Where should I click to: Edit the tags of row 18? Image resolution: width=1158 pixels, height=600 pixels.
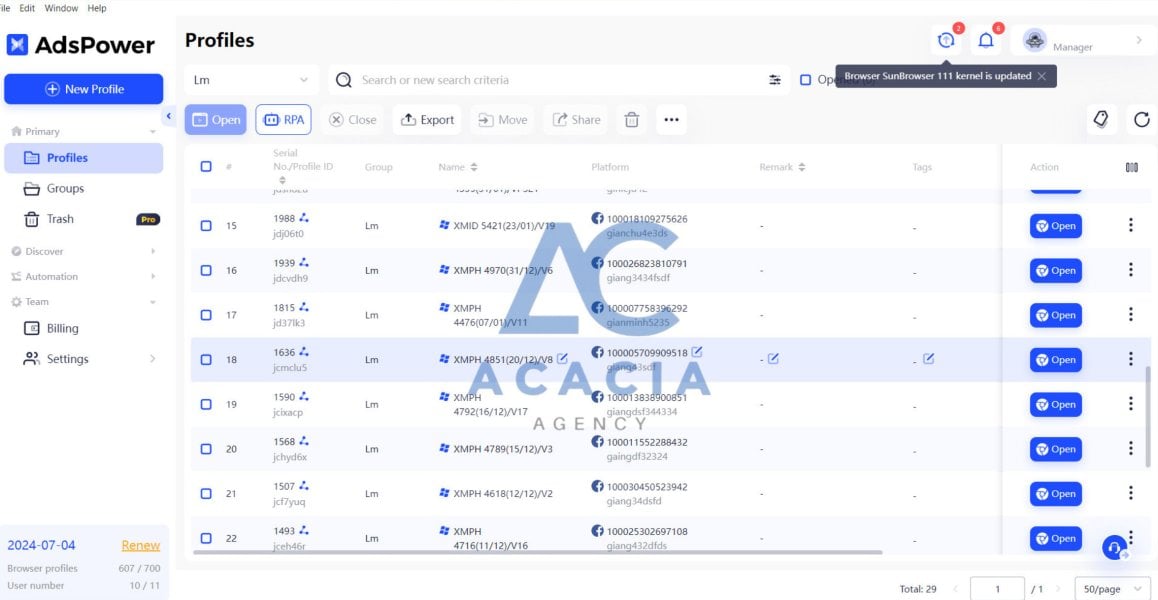coord(929,358)
